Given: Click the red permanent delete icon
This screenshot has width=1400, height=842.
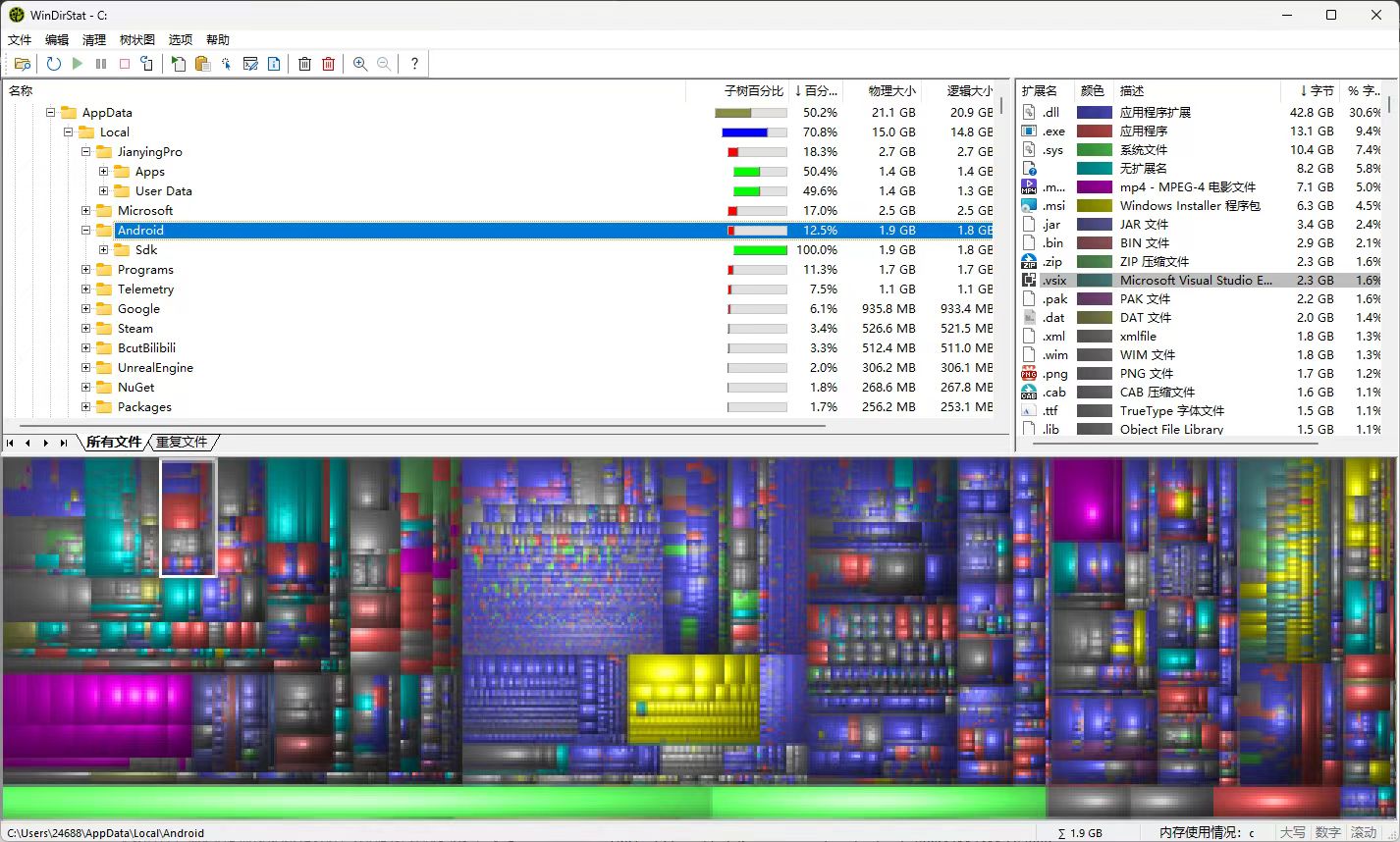Looking at the screenshot, I should coord(329,64).
